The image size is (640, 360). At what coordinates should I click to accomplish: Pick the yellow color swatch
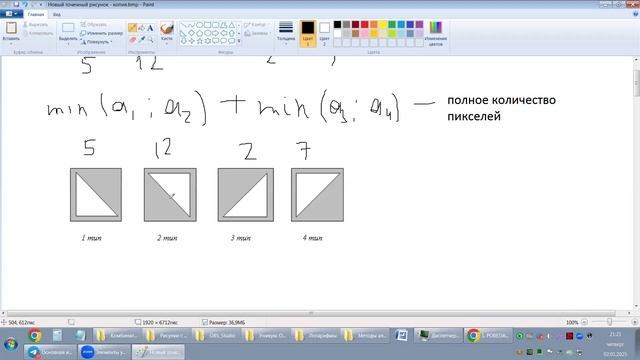(x=383, y=24)
